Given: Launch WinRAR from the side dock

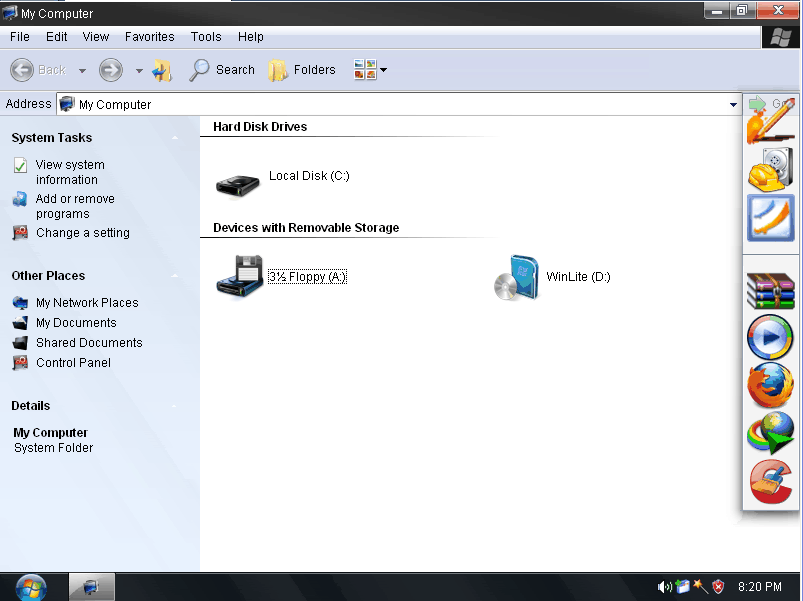Looking at the screenshot, I should [771, 291].
